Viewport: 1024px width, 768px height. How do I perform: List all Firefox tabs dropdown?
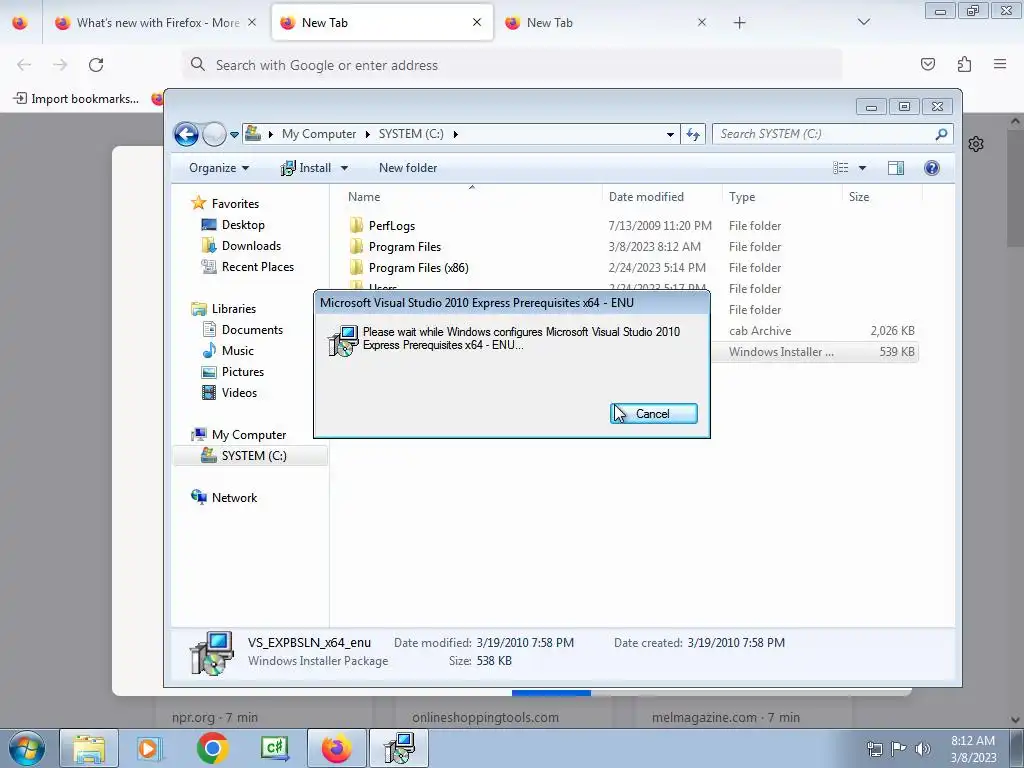pyautogui.click(x=863, y=22)
